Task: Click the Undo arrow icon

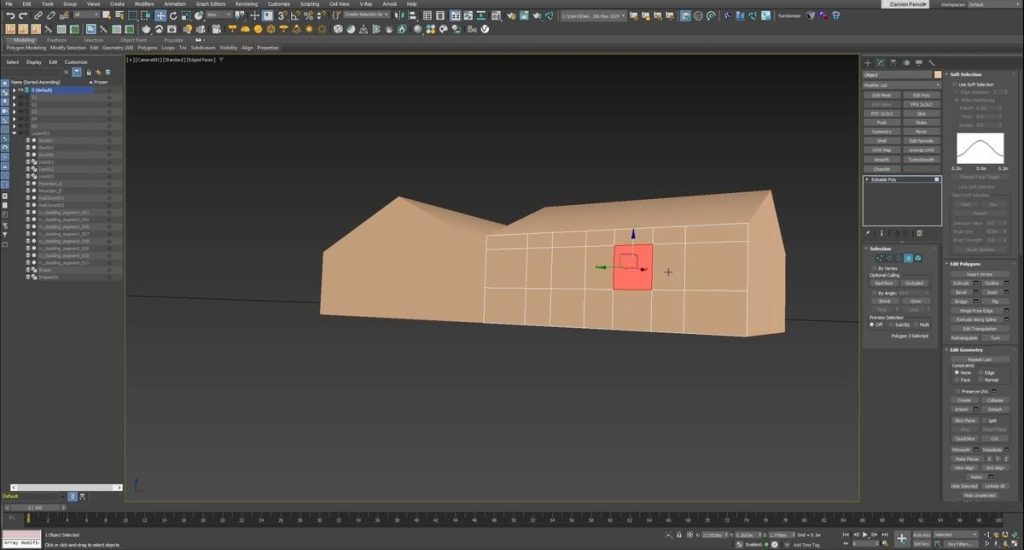Action: point(10,16)
